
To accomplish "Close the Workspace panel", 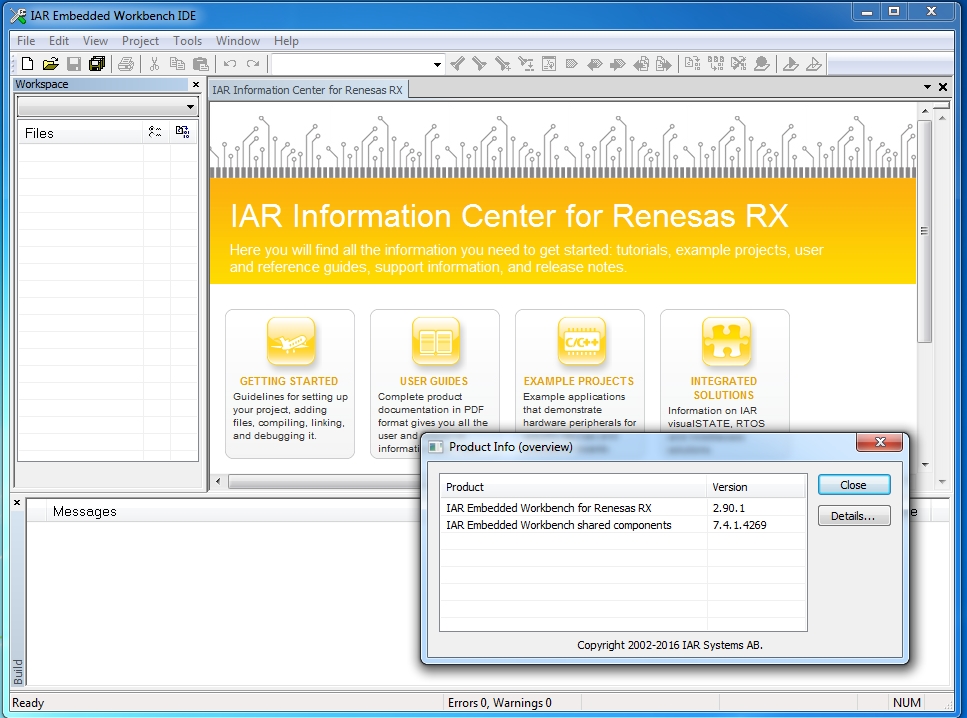I will click(x=196, y=85).
